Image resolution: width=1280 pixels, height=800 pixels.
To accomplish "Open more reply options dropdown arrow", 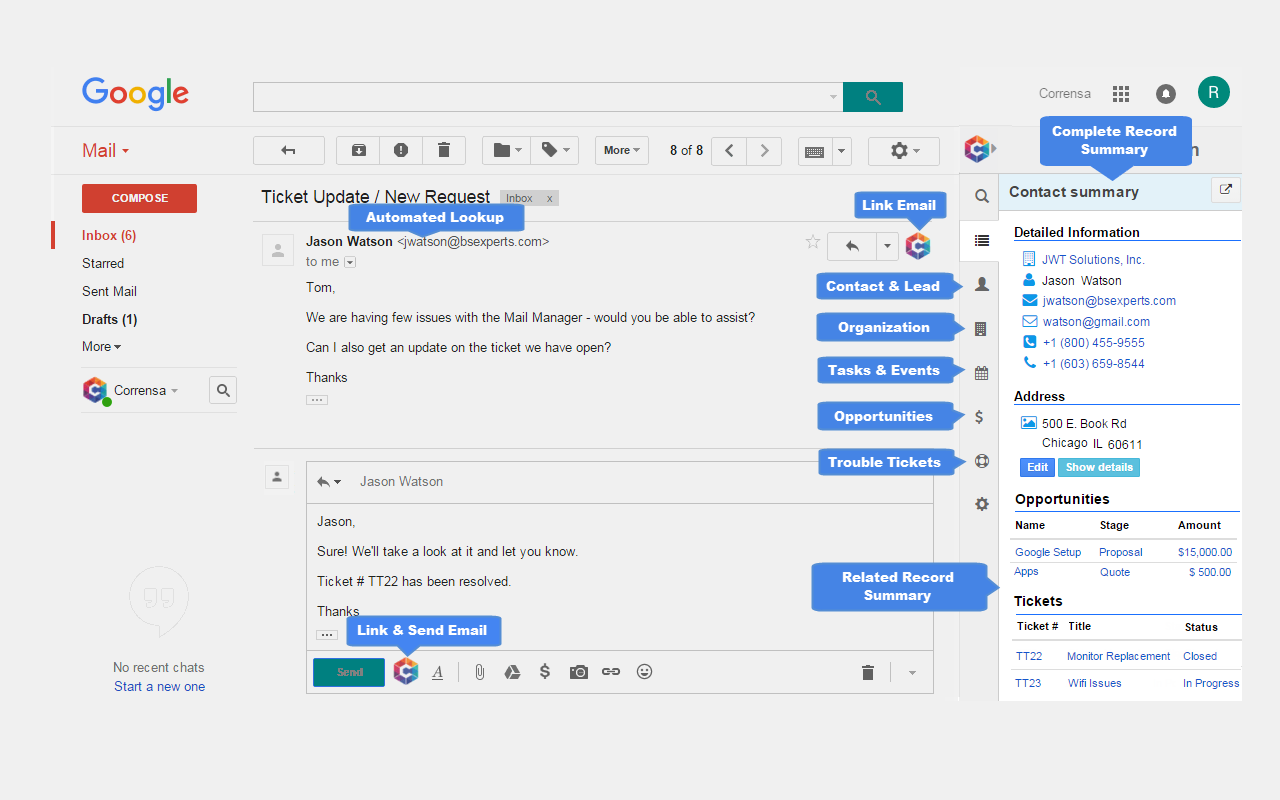I will pyautogui.click(x=912, y=673).
